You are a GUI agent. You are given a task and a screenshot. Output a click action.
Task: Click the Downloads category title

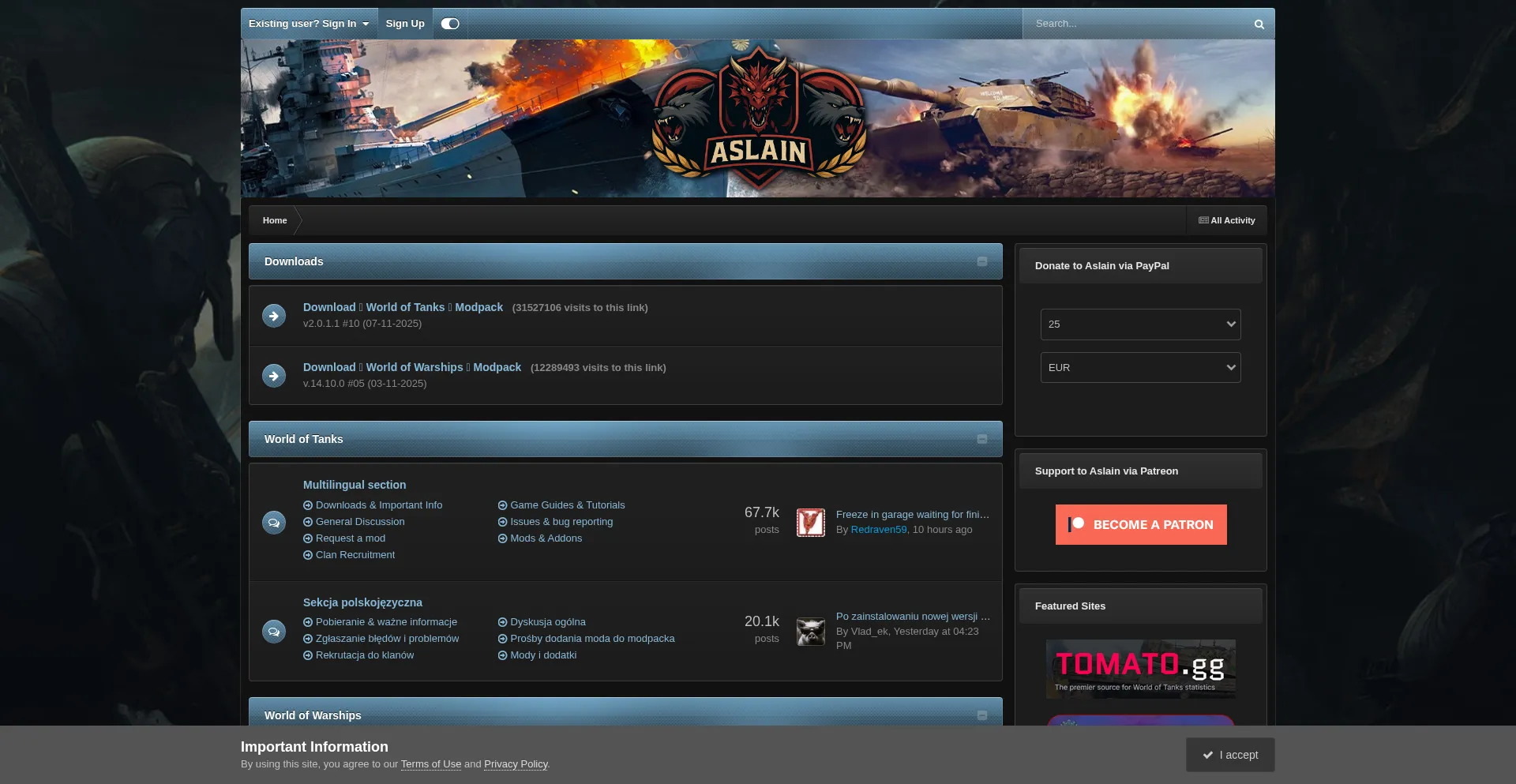click(294, 262)
